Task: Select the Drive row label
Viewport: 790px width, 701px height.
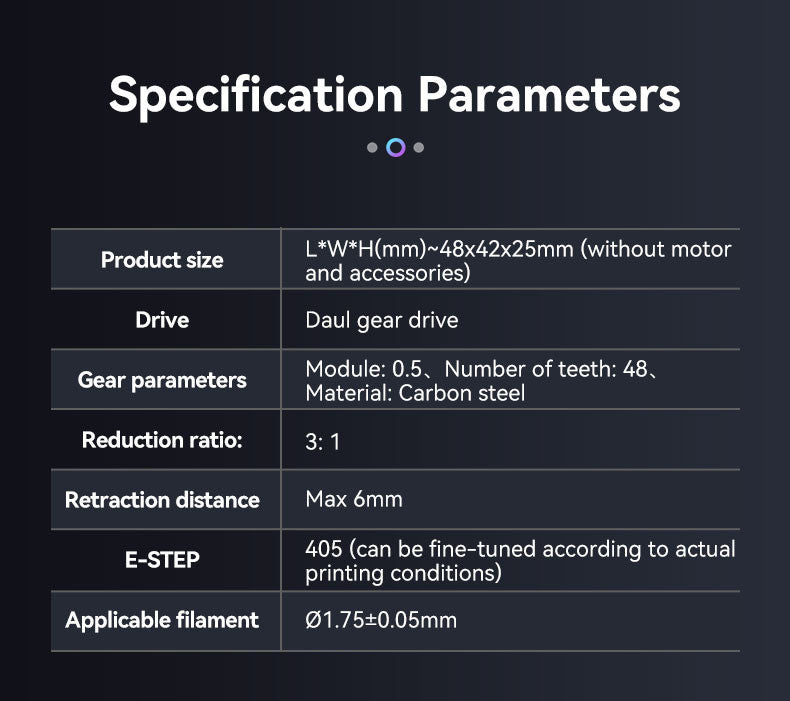Action: [x=162, y=320]
